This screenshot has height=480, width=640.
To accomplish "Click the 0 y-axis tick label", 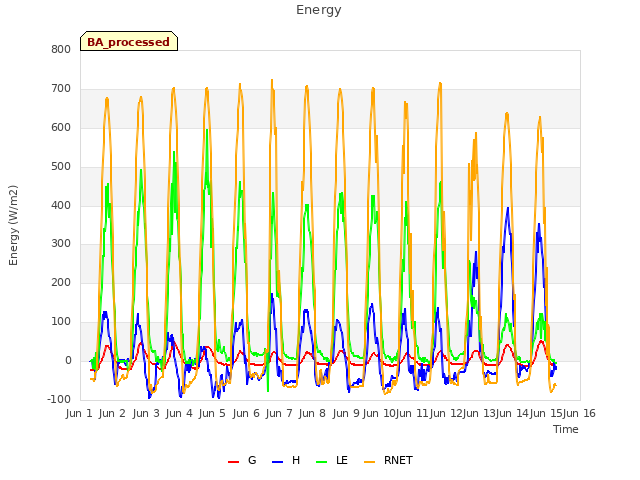I will tap(68, 361).
